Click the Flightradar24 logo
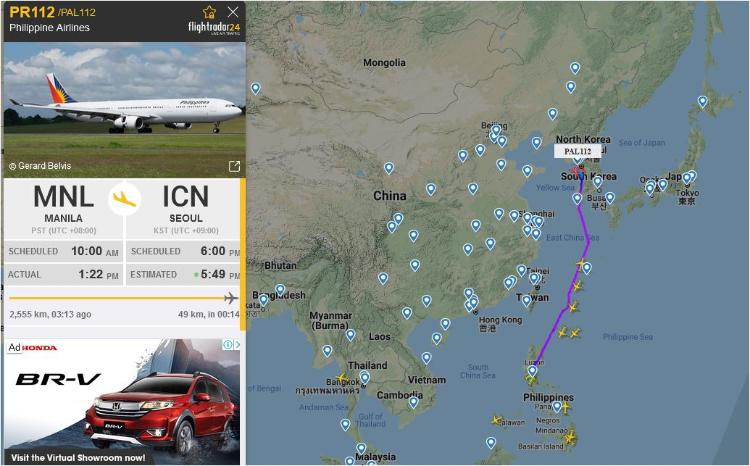Image resolution: width=750 pixels, height=466 pixels. (214, 28)
